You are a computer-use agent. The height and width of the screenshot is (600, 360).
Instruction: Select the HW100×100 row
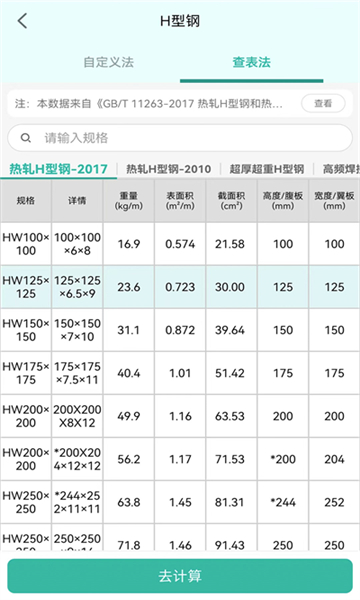[x=180, y=244]
